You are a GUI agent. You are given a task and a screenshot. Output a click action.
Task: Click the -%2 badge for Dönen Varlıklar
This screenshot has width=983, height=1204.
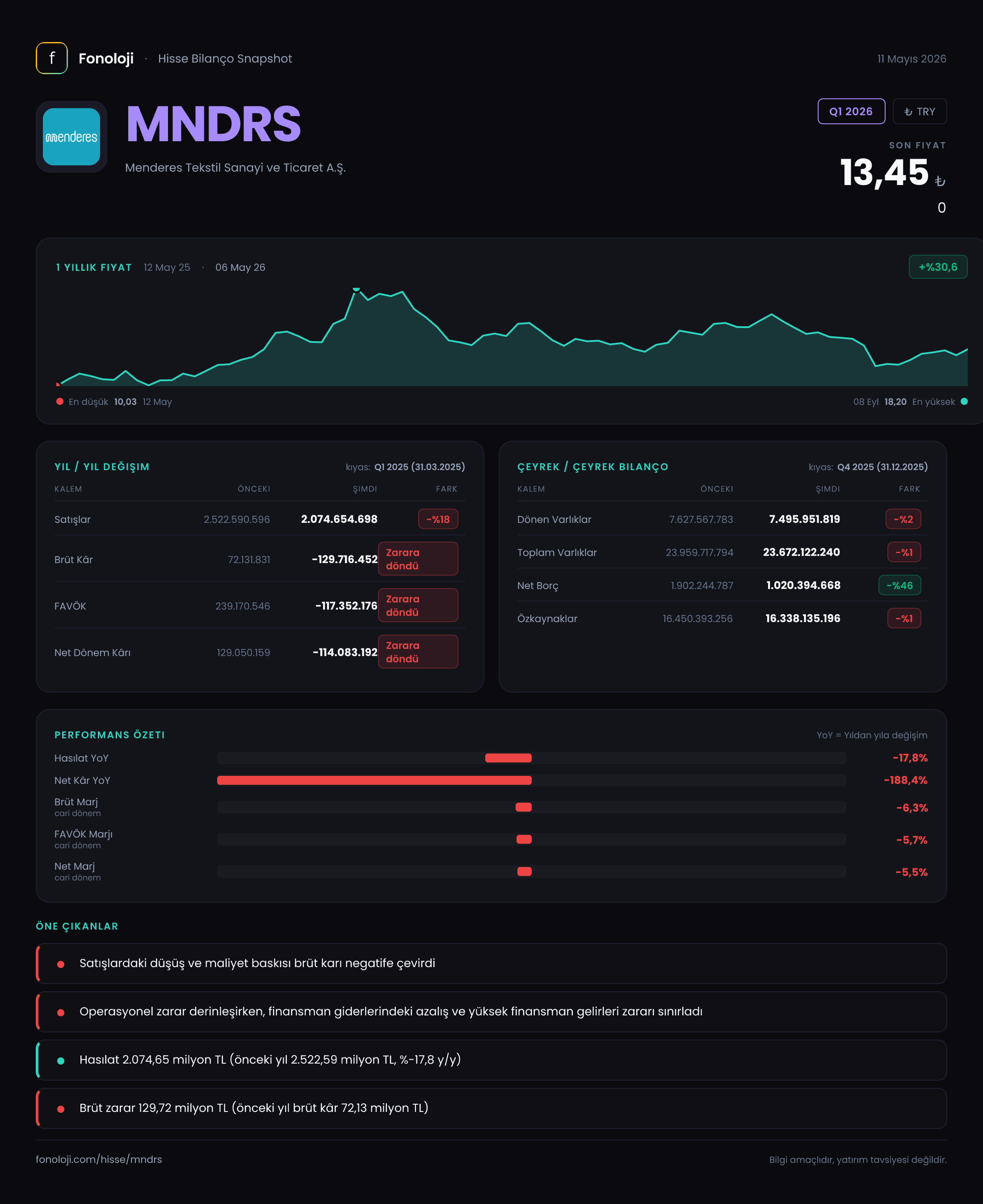(x=903, y=519)
